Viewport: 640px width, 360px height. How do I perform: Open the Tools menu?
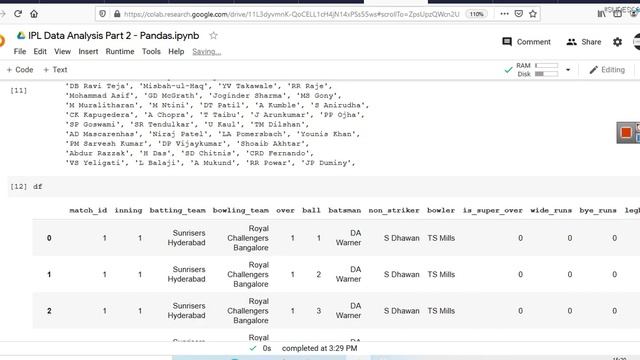151,51
